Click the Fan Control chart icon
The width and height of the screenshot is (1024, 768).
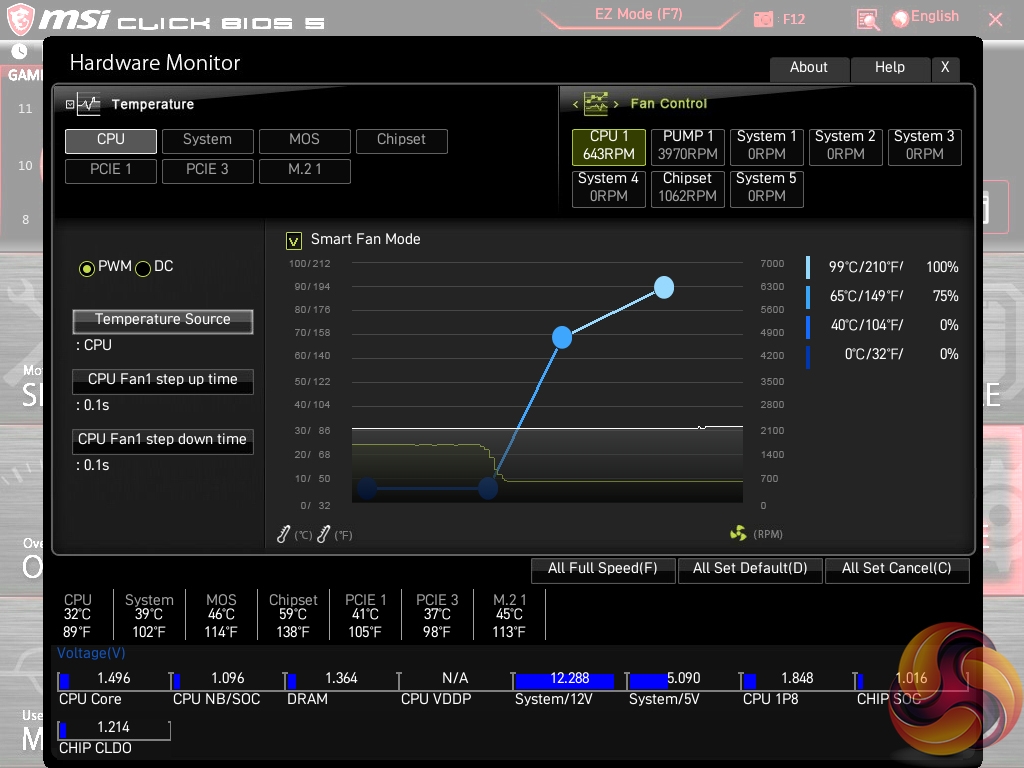point(596,104)
